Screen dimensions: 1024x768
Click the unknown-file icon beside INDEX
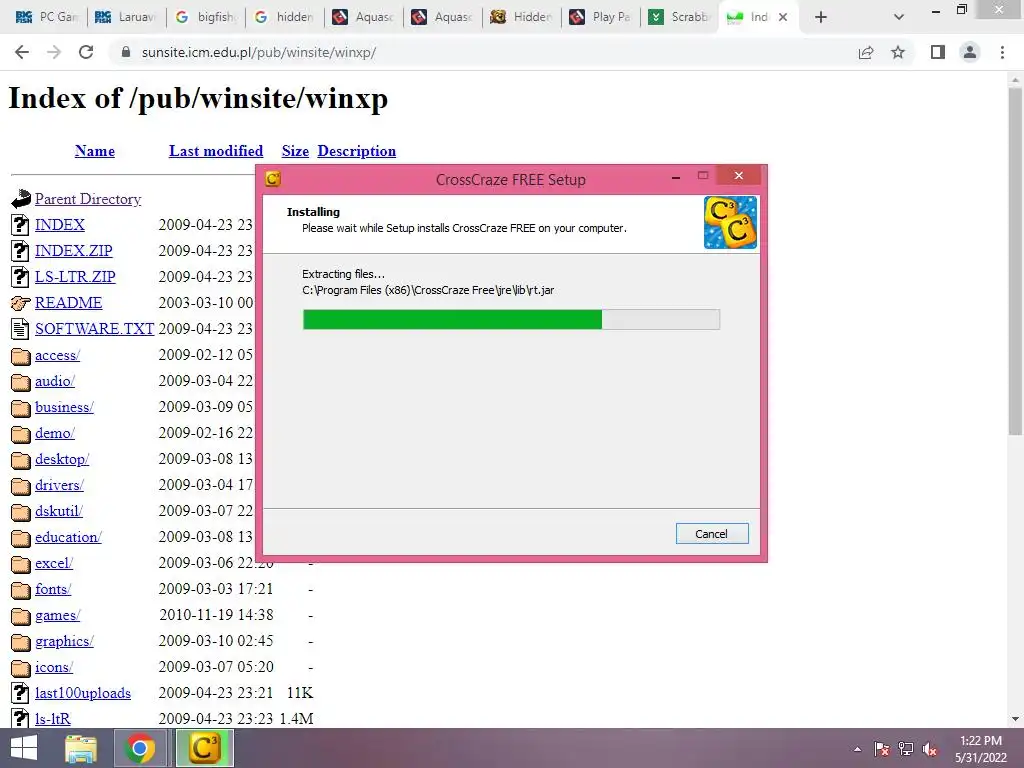coord(20,225)
